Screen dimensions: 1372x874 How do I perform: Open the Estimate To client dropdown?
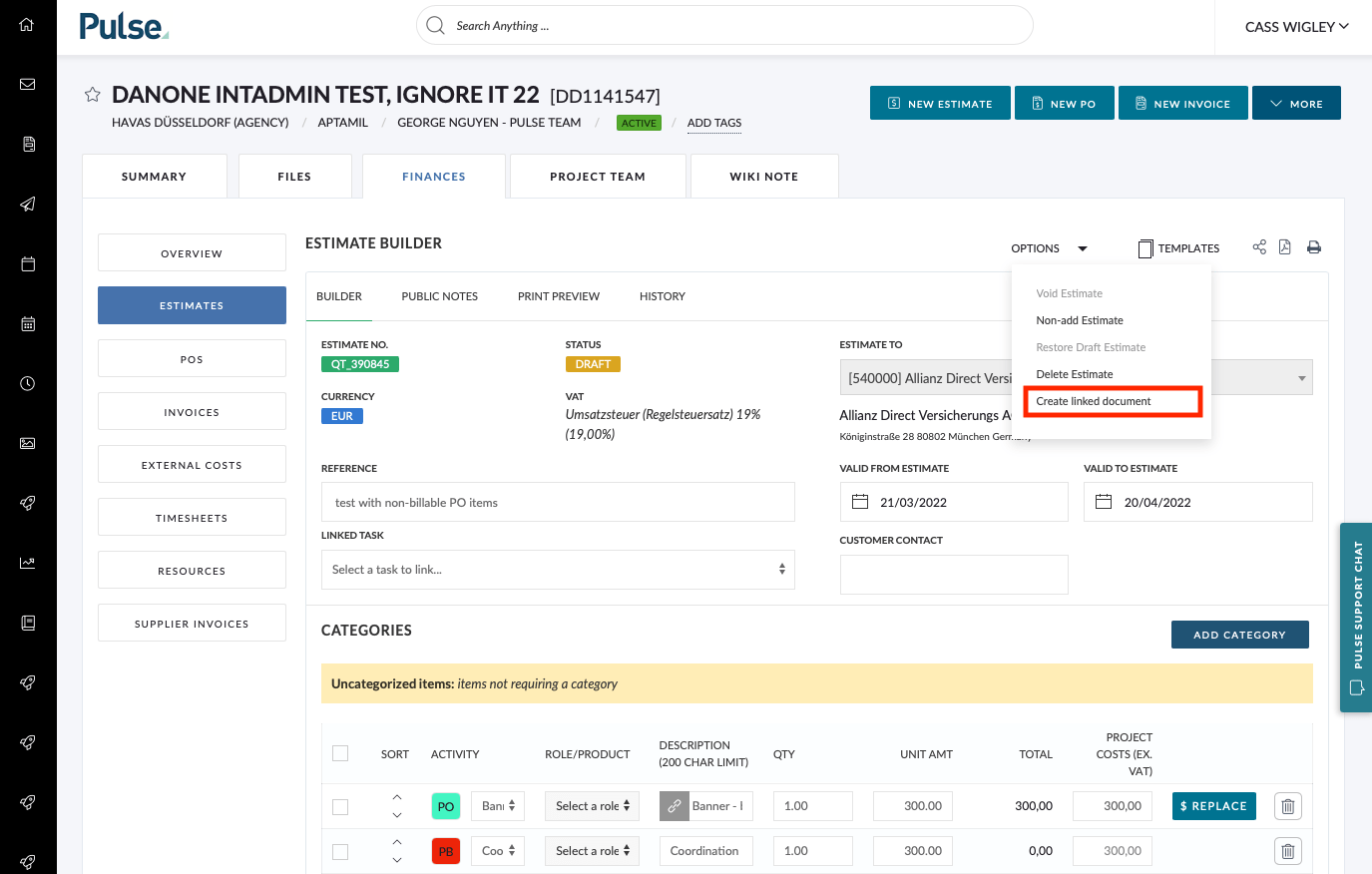[1076, 378]
